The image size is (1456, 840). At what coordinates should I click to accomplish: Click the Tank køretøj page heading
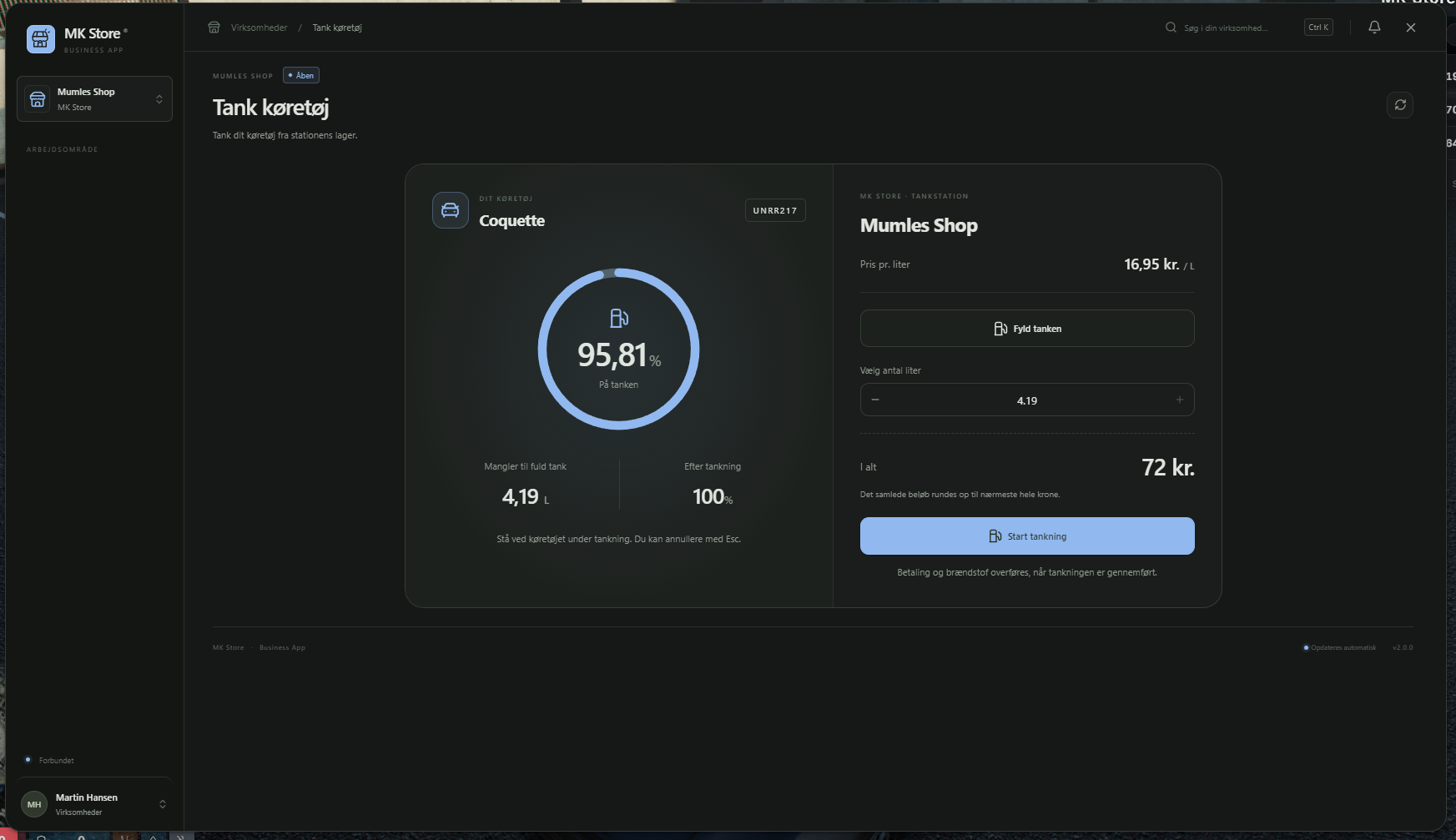(271, 108)
